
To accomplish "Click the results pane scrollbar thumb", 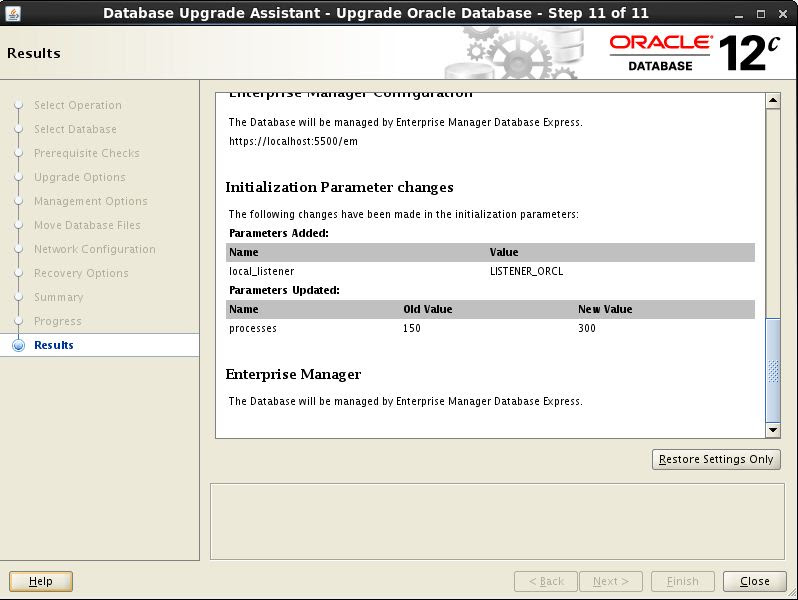I will pyautogui.click(x=773, y=370).
